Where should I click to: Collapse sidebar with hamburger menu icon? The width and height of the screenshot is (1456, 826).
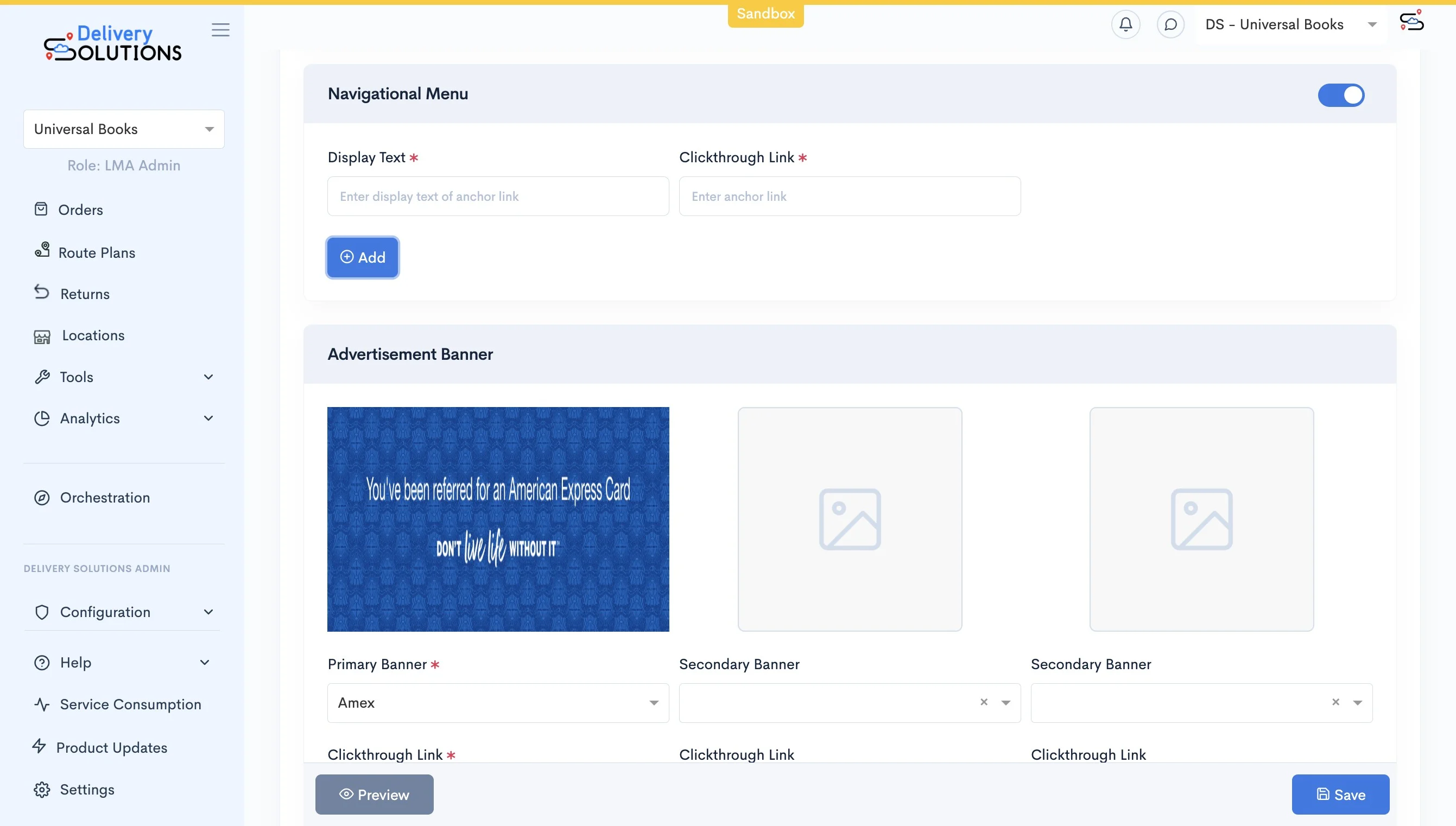[x=220, y=29]
